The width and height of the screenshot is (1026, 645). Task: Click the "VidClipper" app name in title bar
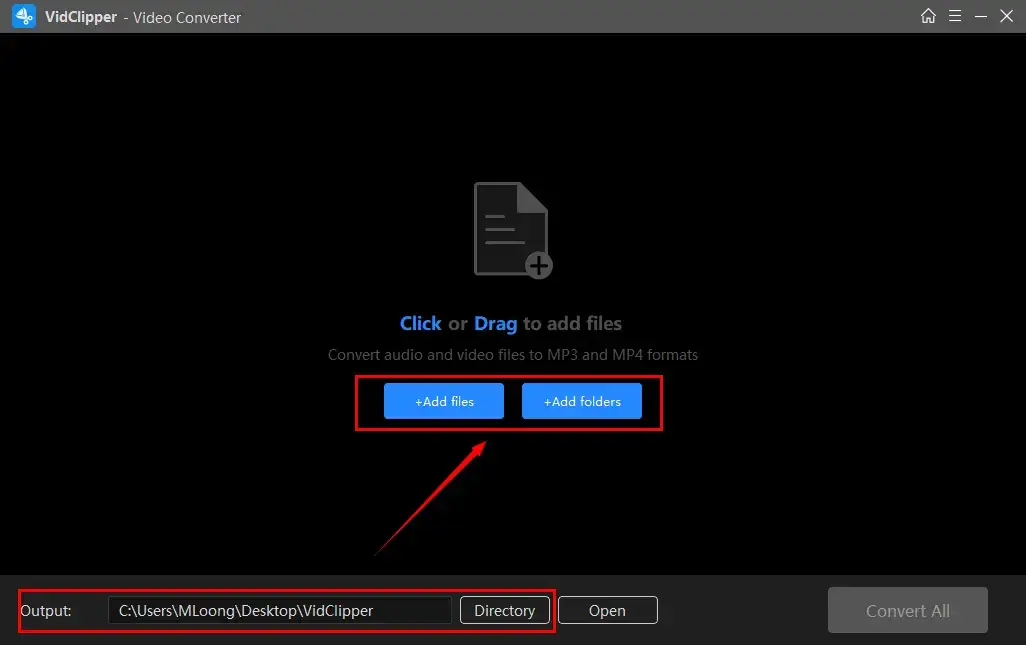(x=79, y=17)
